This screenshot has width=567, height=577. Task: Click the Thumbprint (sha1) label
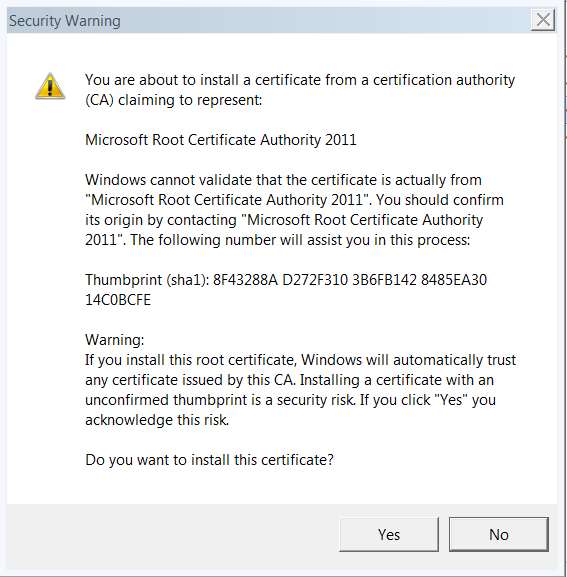click(x=147, y=280)
